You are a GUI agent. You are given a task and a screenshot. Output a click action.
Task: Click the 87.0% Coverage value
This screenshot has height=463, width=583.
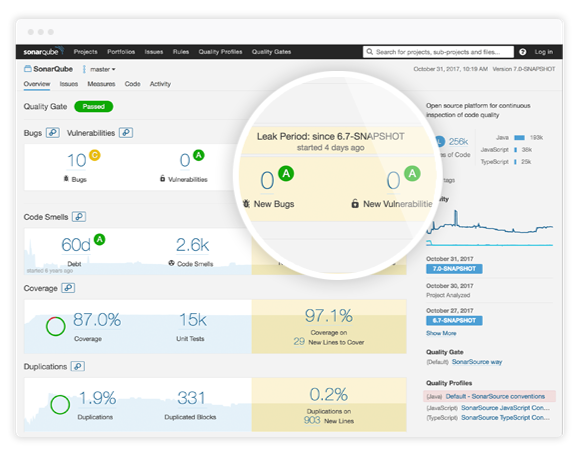coord(97,320)
